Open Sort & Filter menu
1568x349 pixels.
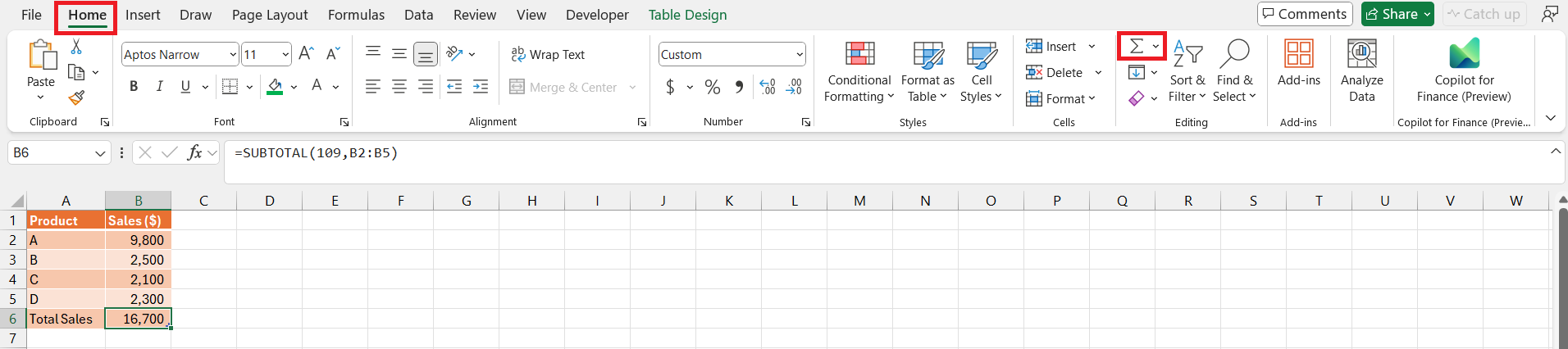[1187, 70]
